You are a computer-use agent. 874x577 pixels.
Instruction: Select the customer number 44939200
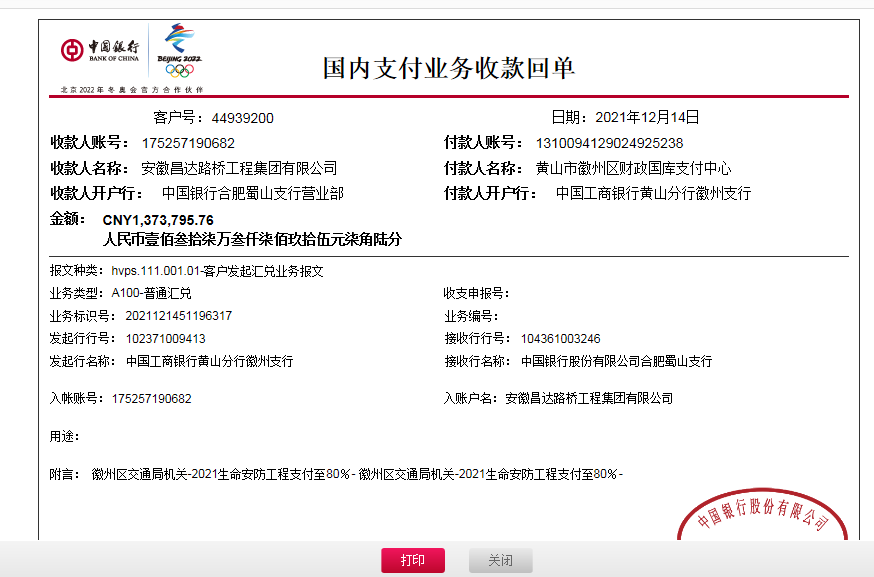click(x=242, y=118)
